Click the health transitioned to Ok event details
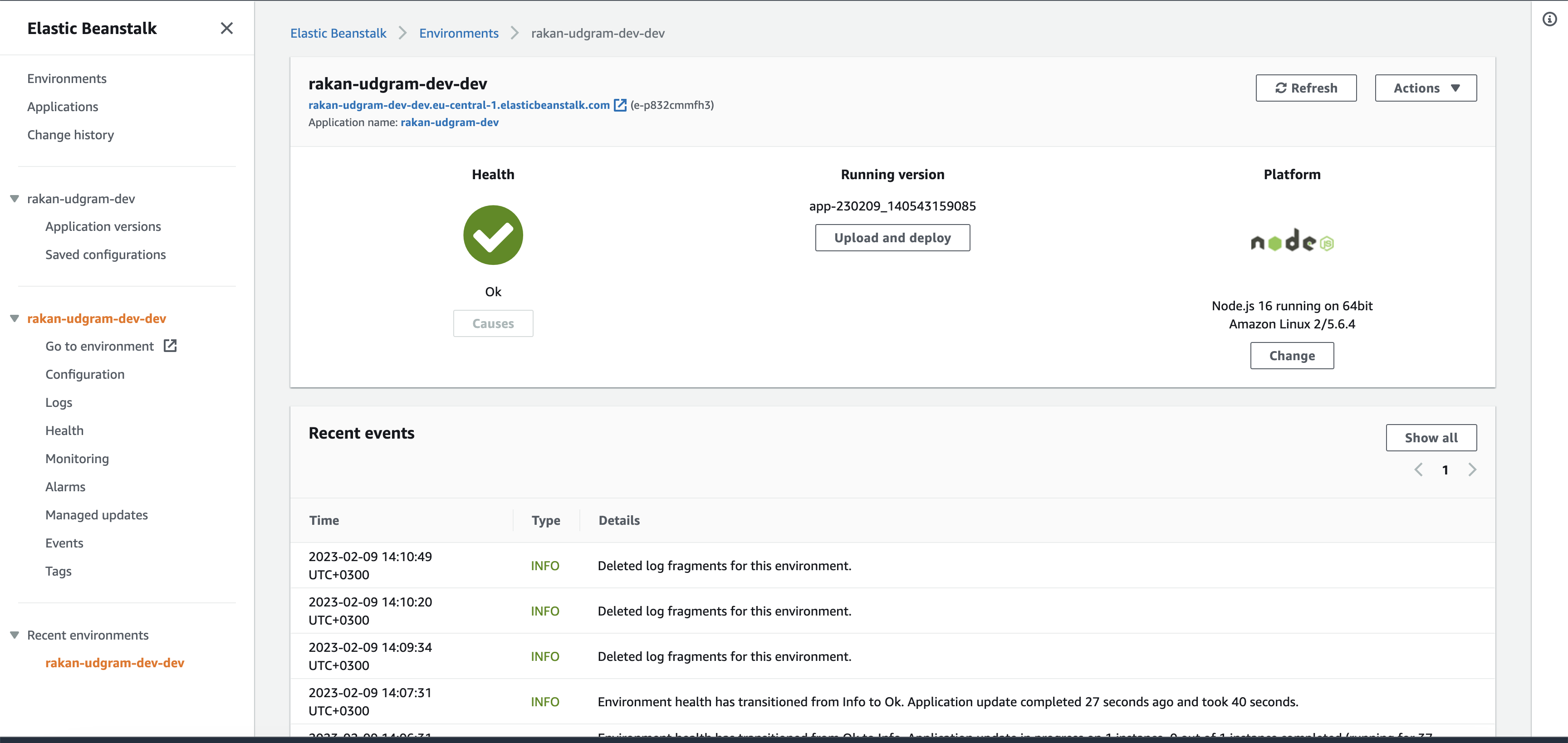The image size is (1568, 743). 948,702
